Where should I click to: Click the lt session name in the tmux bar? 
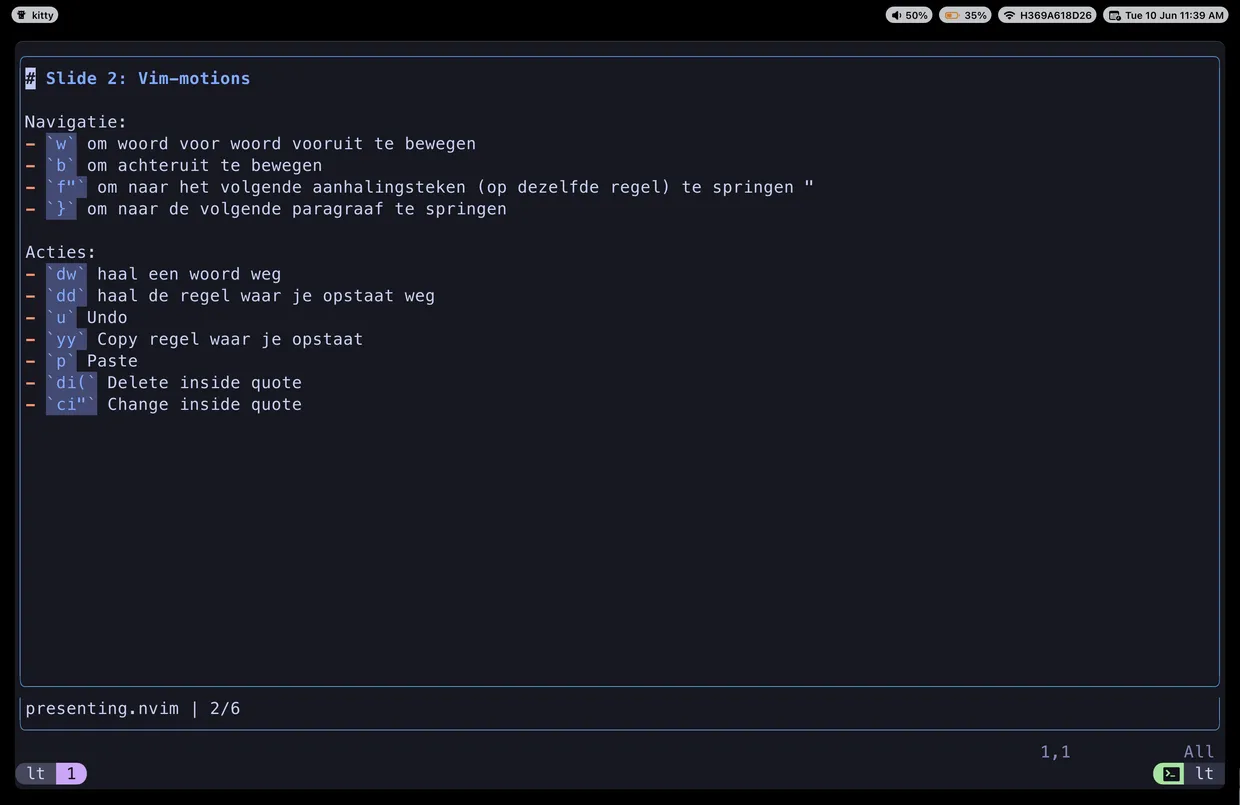pyautogui.click(x=35, y=773)
